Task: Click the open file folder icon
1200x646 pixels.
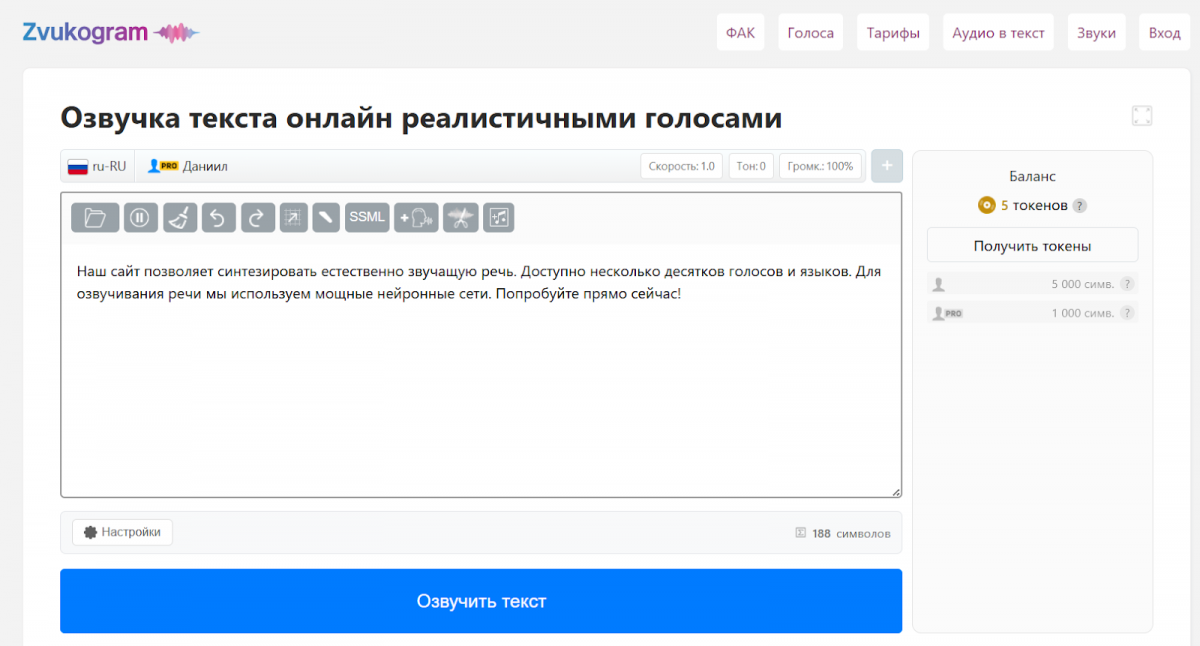Action: click(x=95, y=217)
